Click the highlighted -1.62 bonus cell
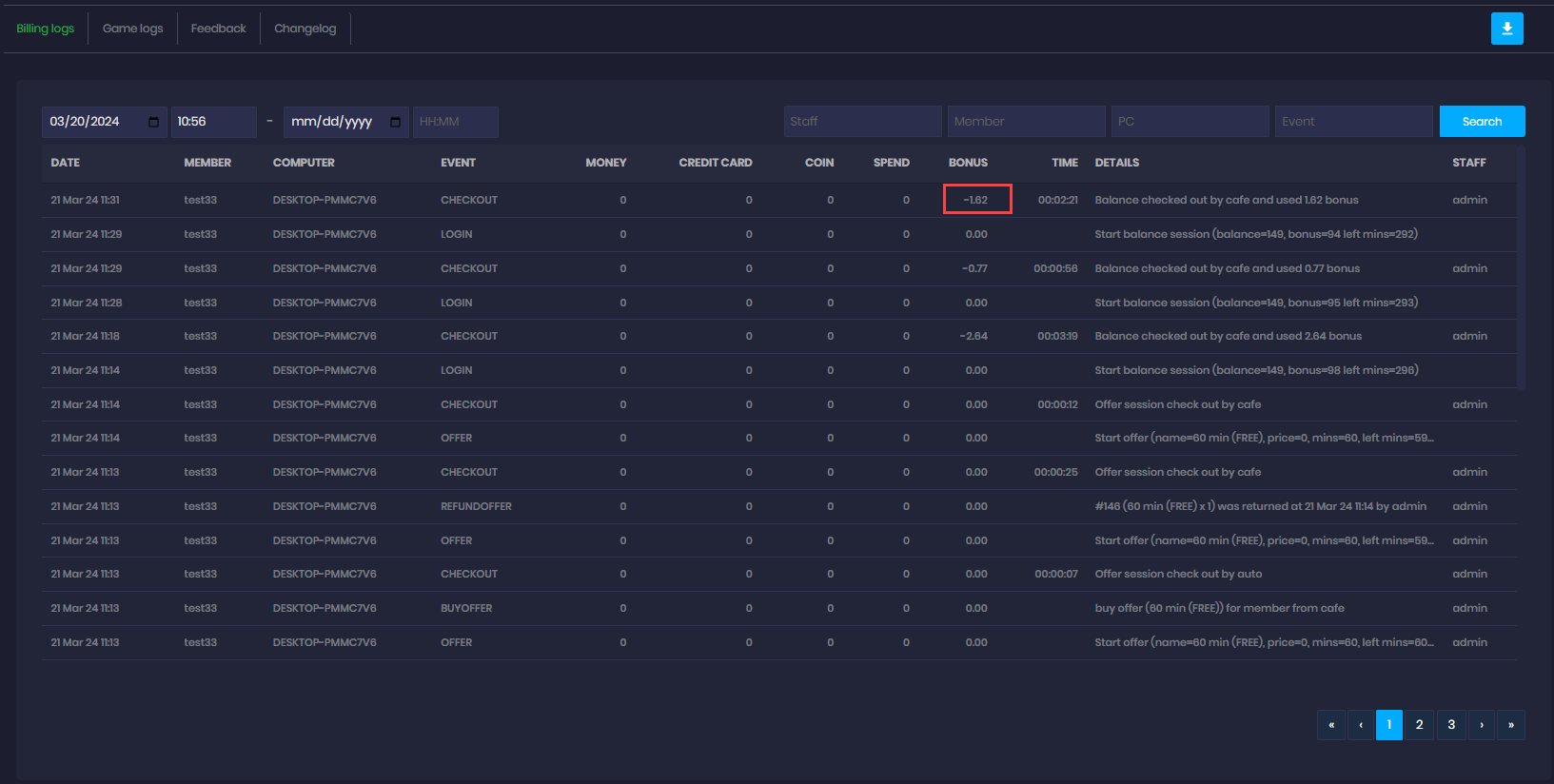 pos(976,200)
